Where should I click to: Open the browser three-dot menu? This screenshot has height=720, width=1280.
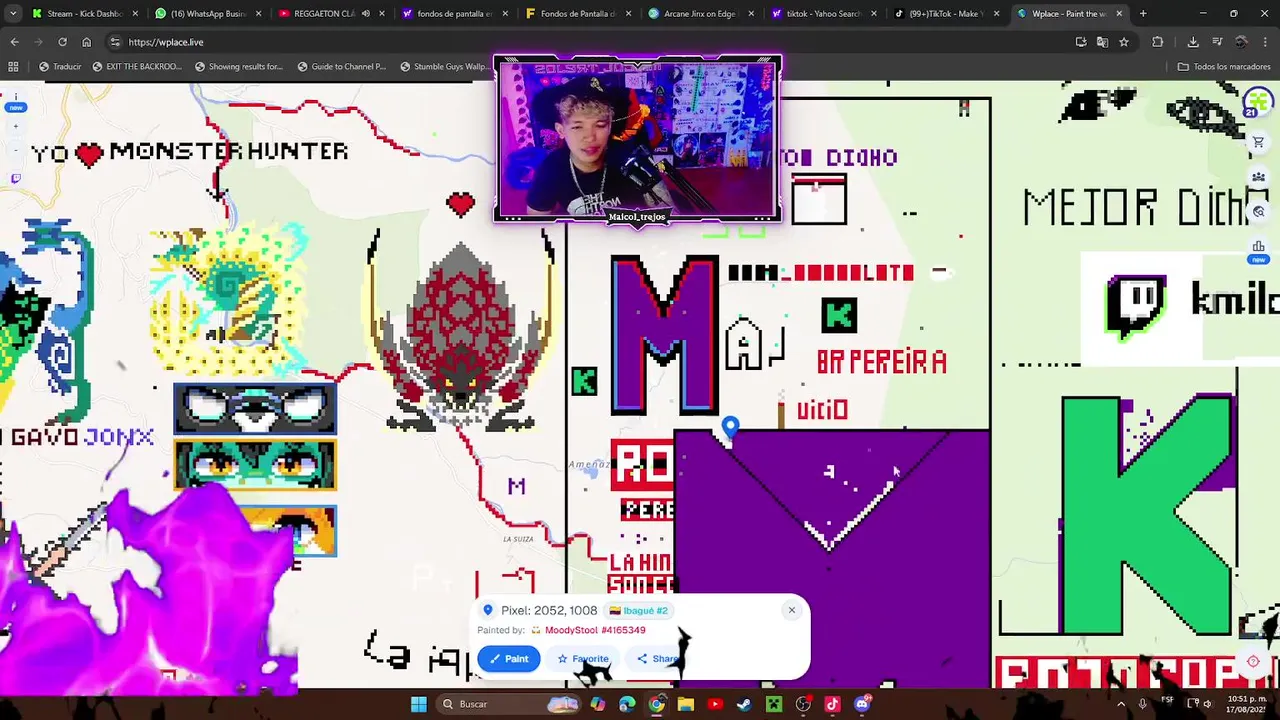(x=1265, y=42)
